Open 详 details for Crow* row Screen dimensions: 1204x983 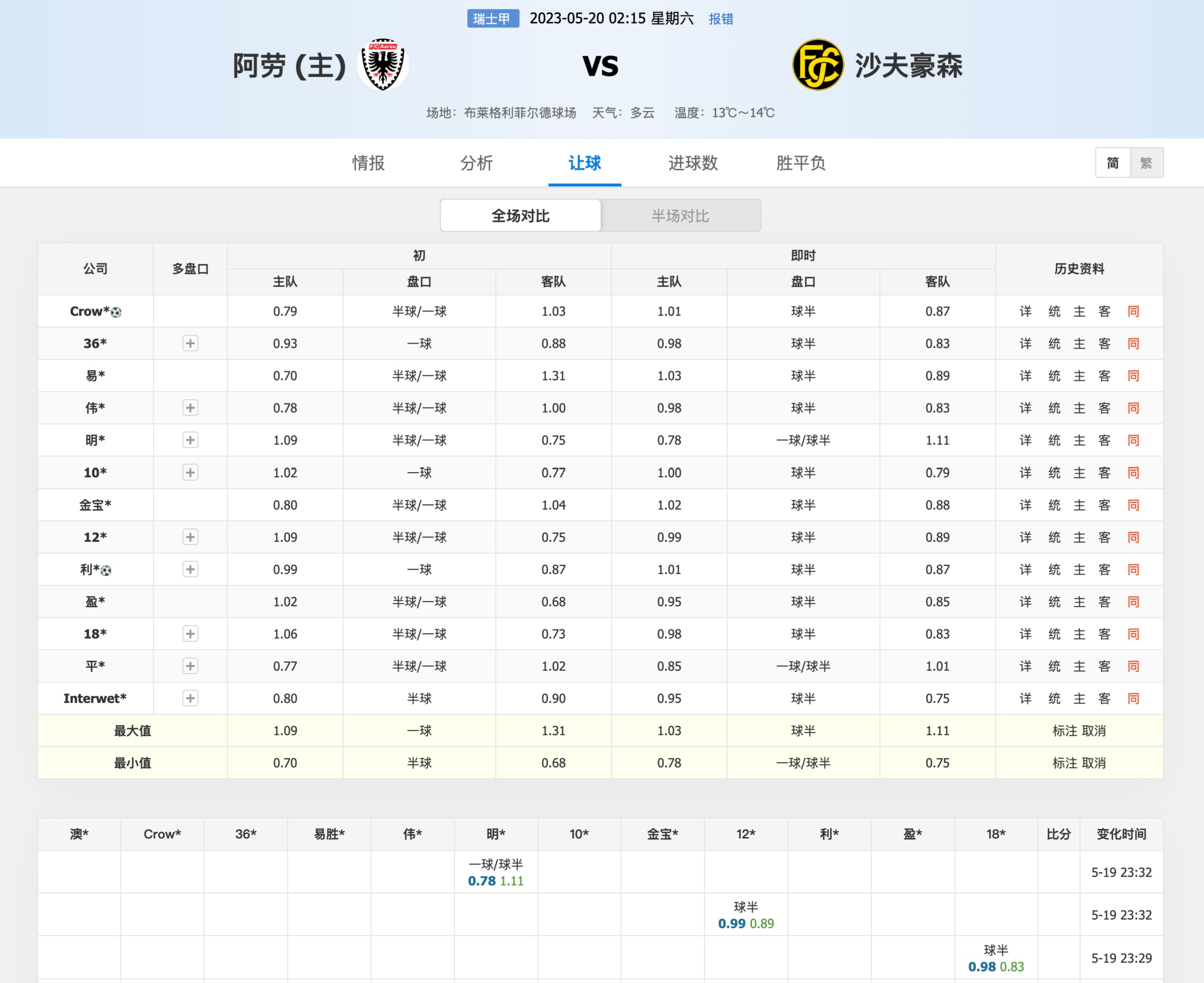pos(1026,311)
